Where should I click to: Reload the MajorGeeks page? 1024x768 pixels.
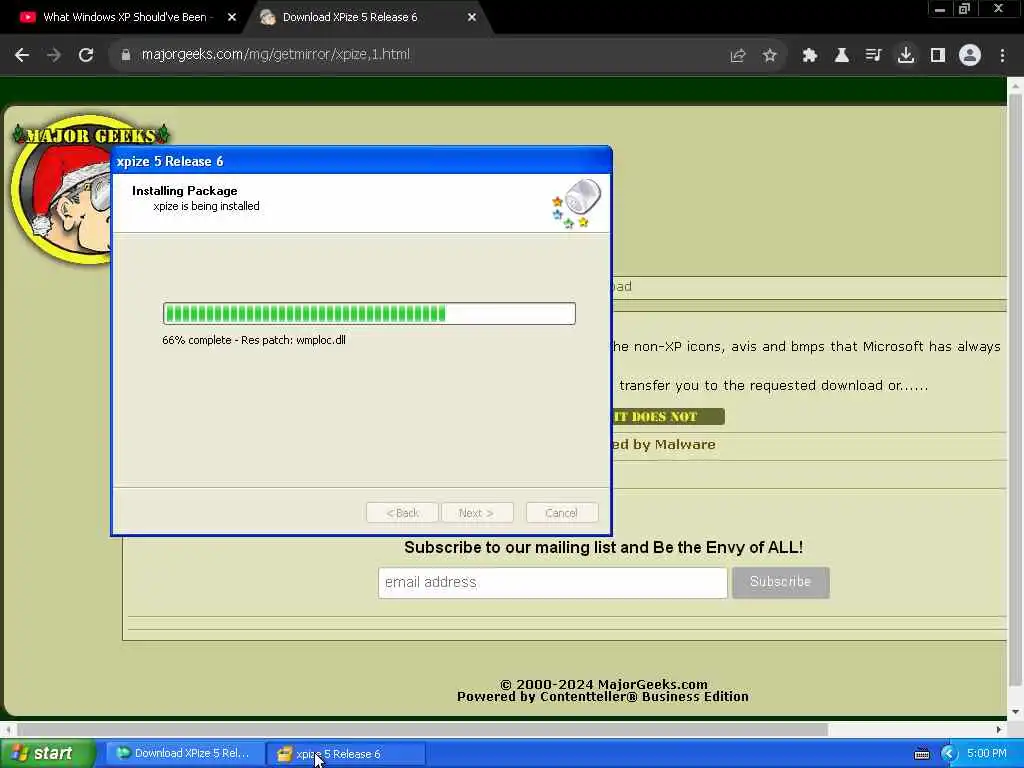pos(86,55)
